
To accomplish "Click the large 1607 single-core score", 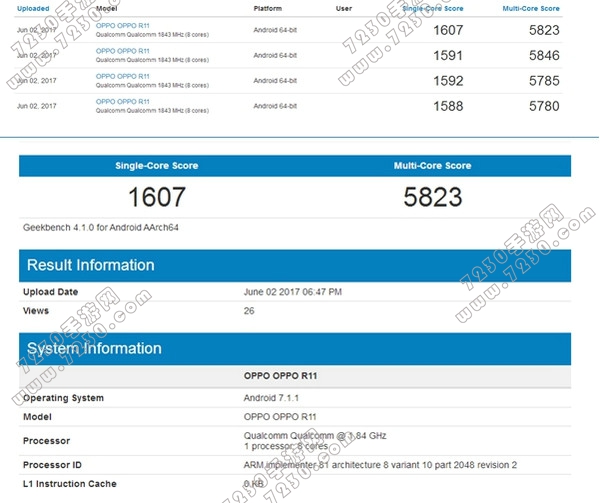I will [157, 197].
